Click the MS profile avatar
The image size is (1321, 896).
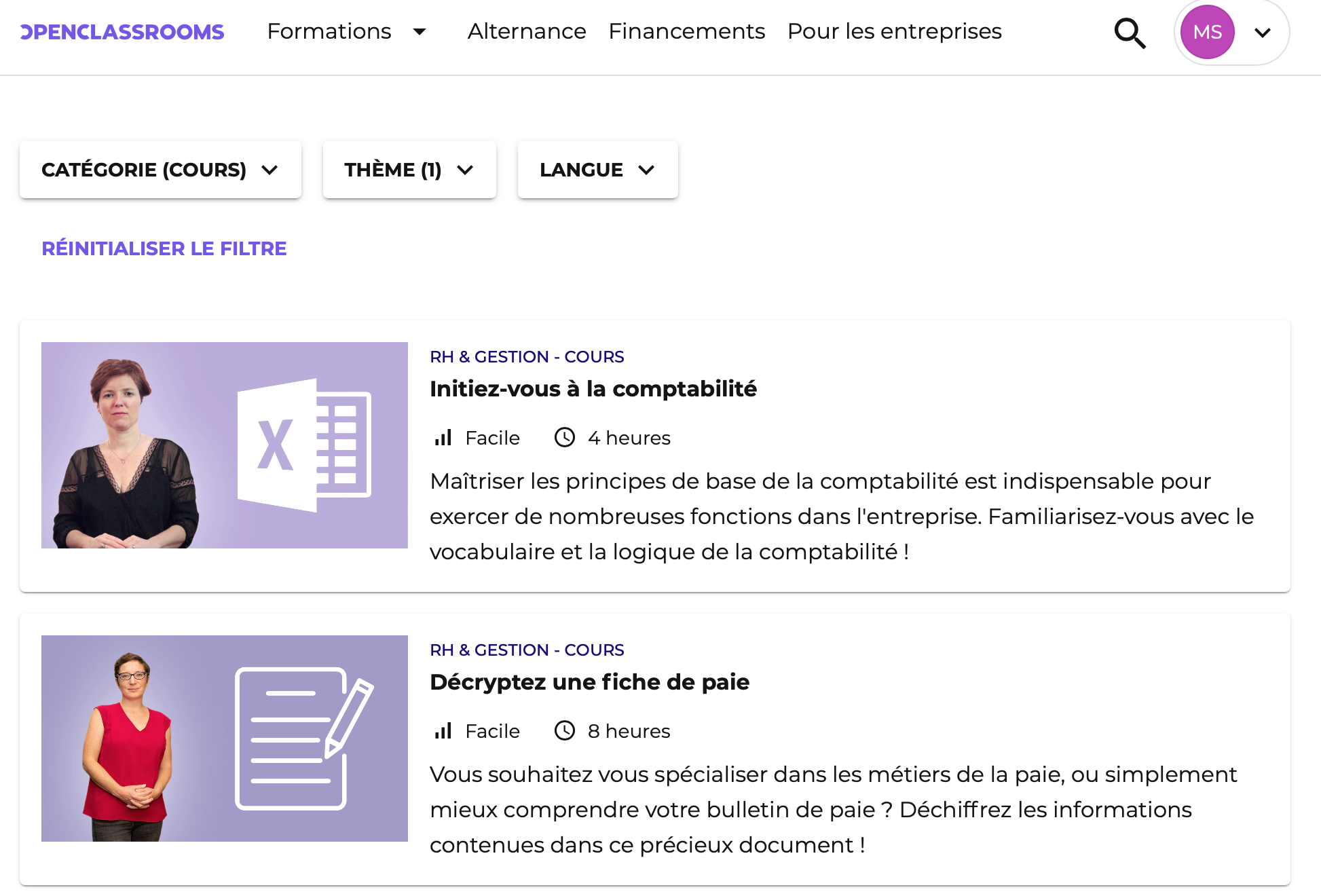(x=1207, y=32)
